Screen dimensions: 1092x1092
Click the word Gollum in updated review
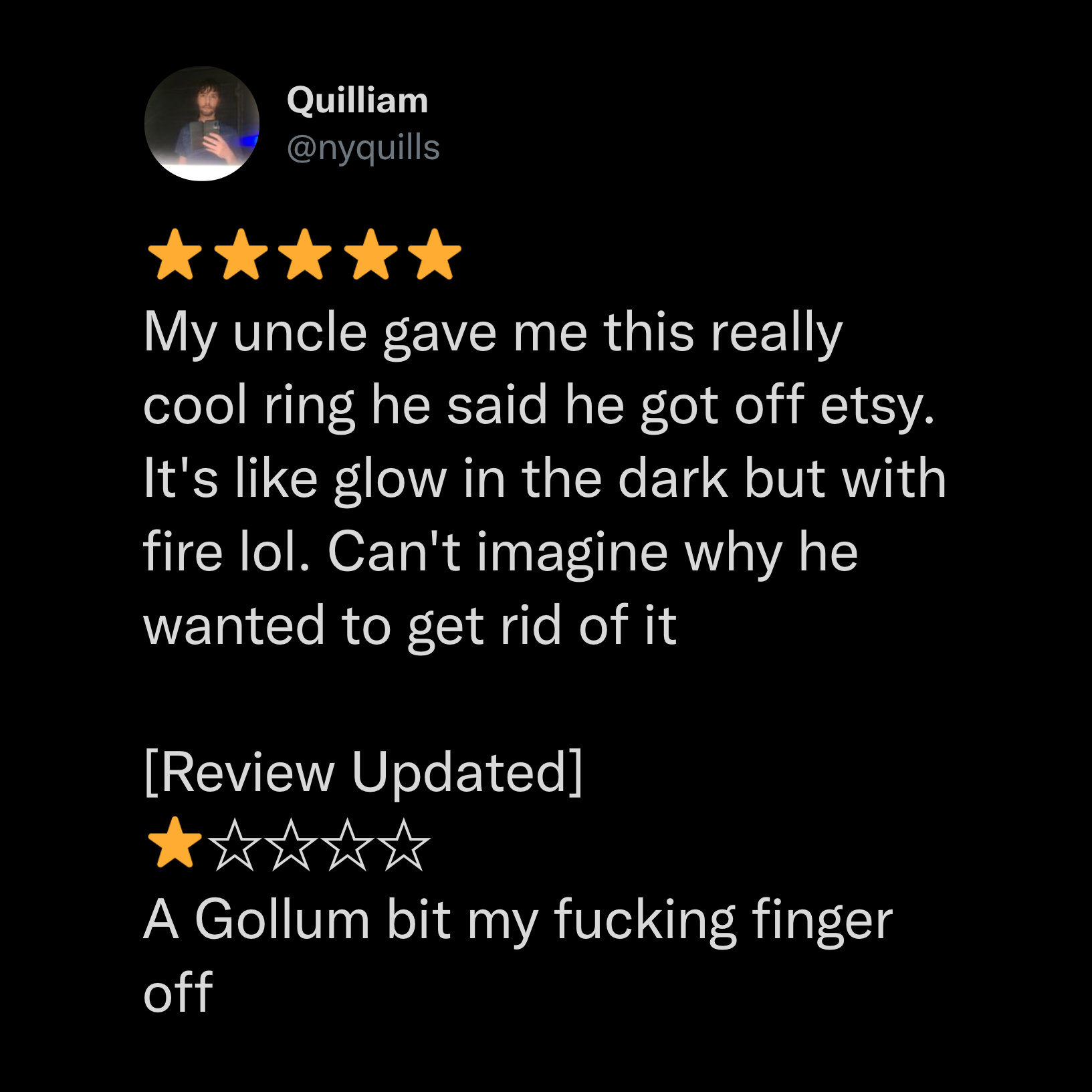283,919
